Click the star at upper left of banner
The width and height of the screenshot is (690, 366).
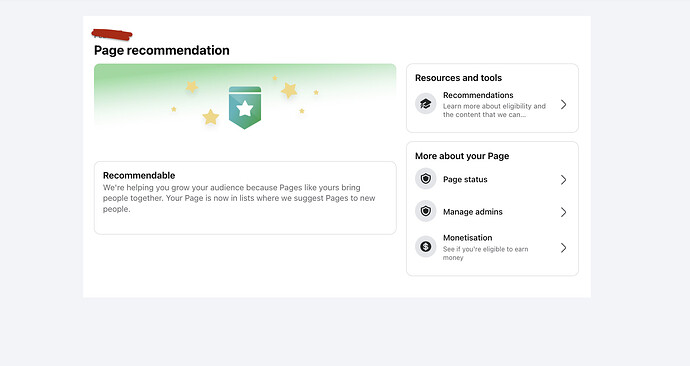pyautogui.click(x=192, y=87)
